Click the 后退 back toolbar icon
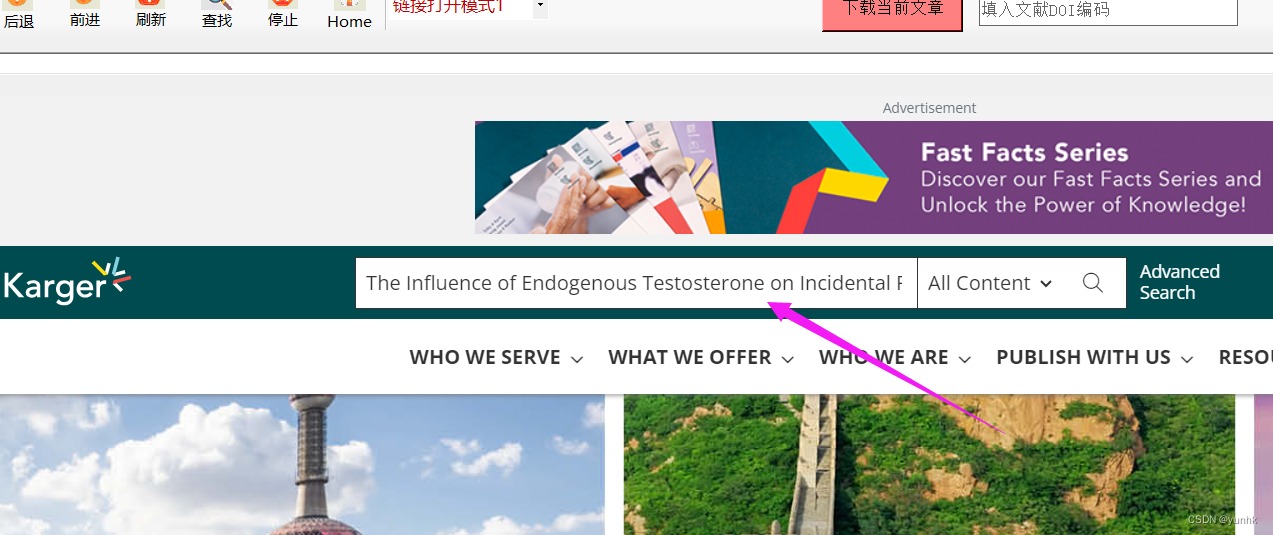 (x=18, y=14)
